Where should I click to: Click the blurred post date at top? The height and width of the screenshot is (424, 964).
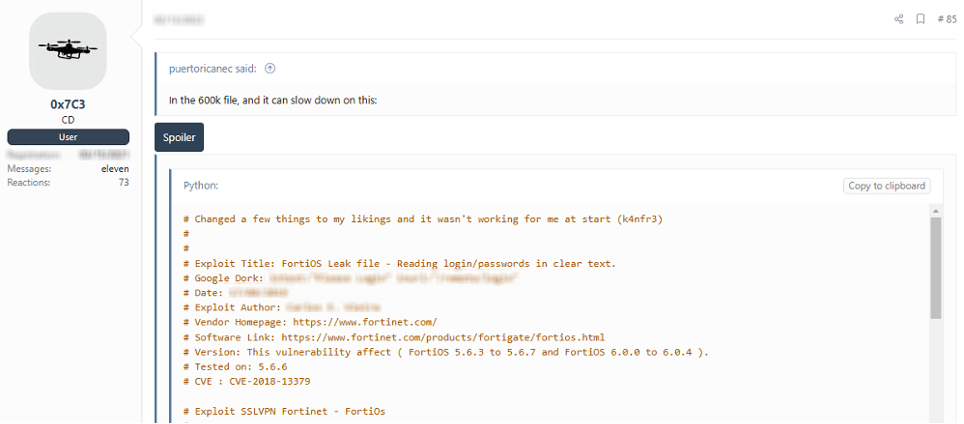(179, 20)
